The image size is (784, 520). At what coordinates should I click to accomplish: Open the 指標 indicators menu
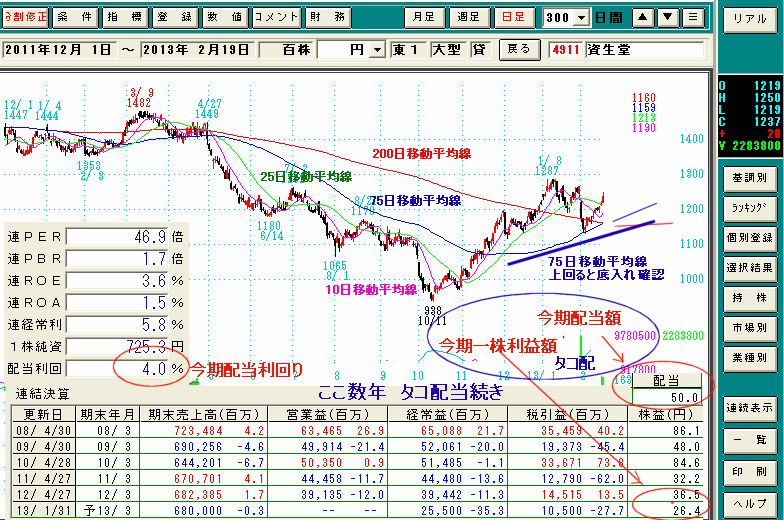click(x=125, y=18)
